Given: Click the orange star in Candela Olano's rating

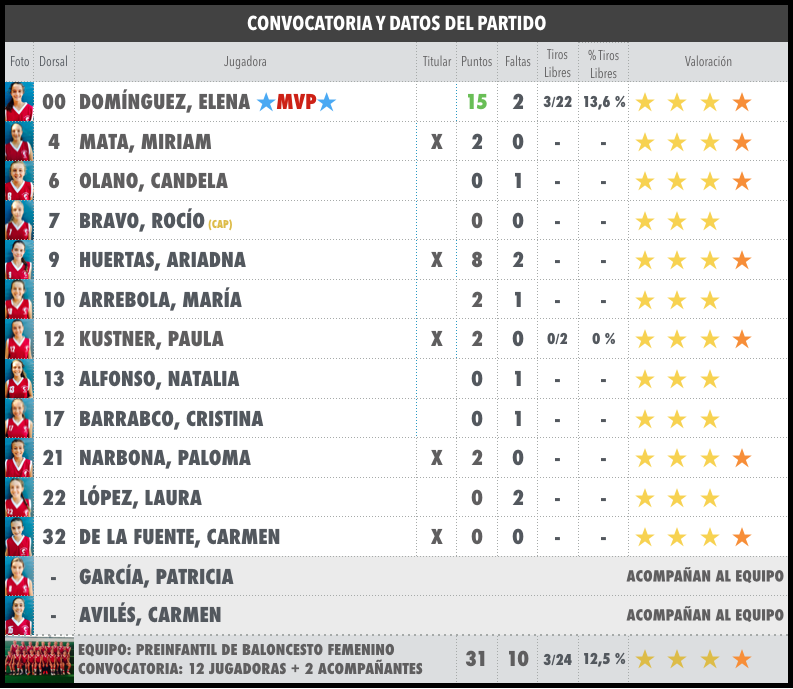Looking at the screenshot, I should (x=742, y=181).
